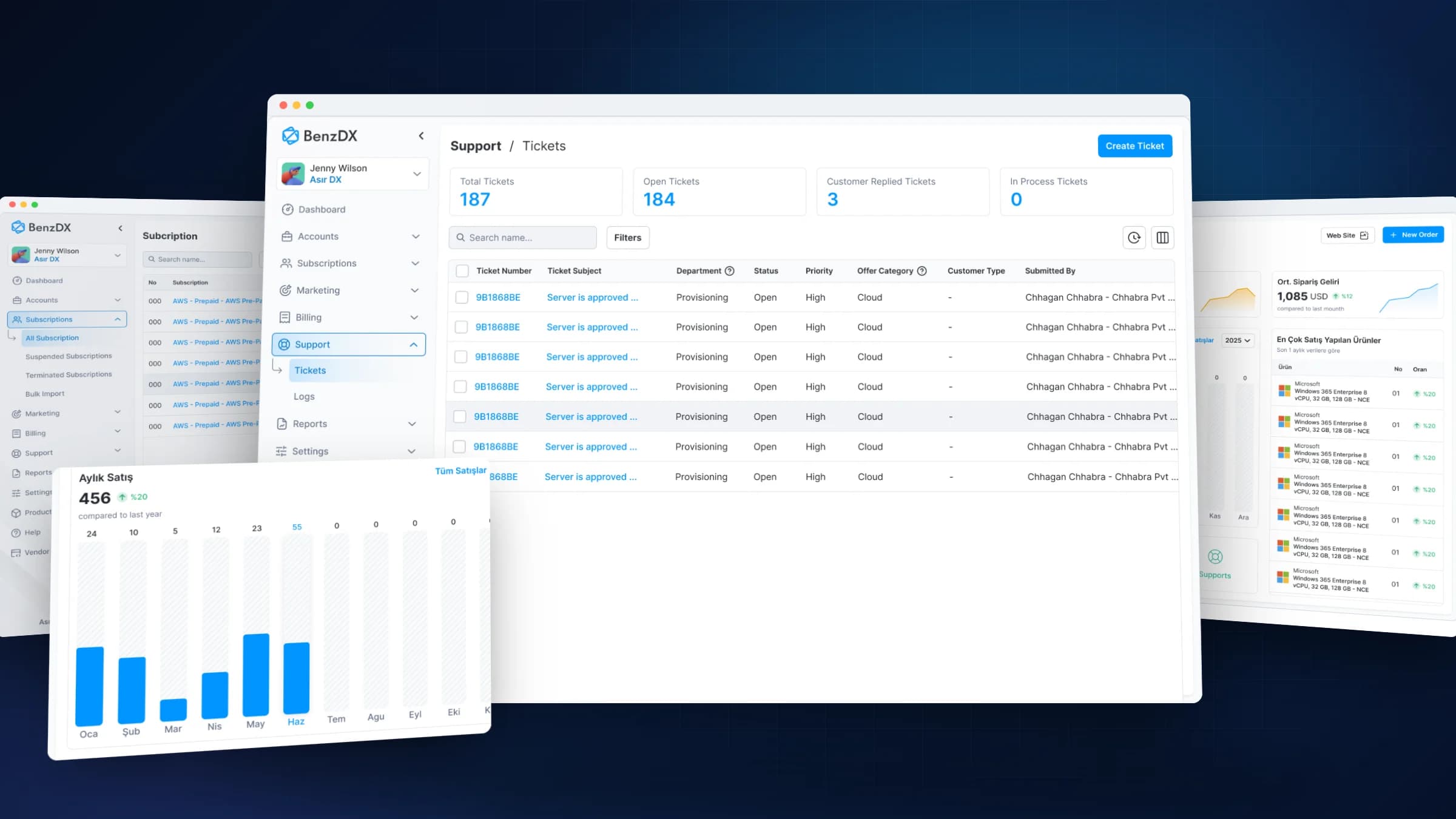The width and height of the screenshot is (1456, 819).
Task: Check the first 9B1868BE ticket row checkbox
Action: (462, 297)
